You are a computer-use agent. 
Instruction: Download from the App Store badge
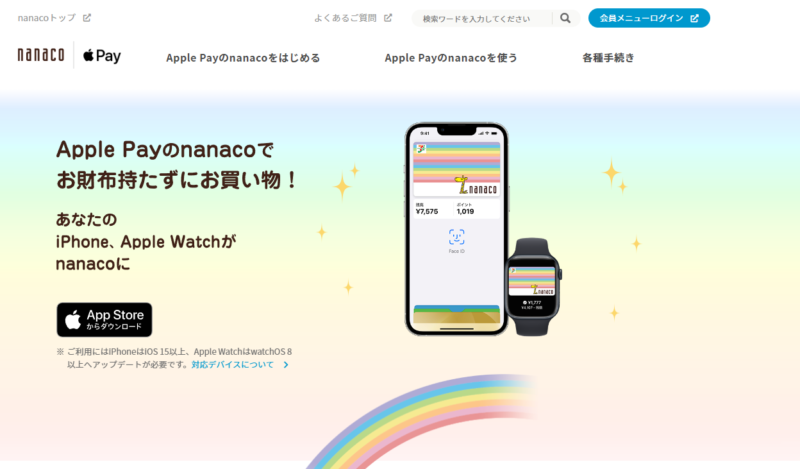pyautogui.click(x=104, y=319)
